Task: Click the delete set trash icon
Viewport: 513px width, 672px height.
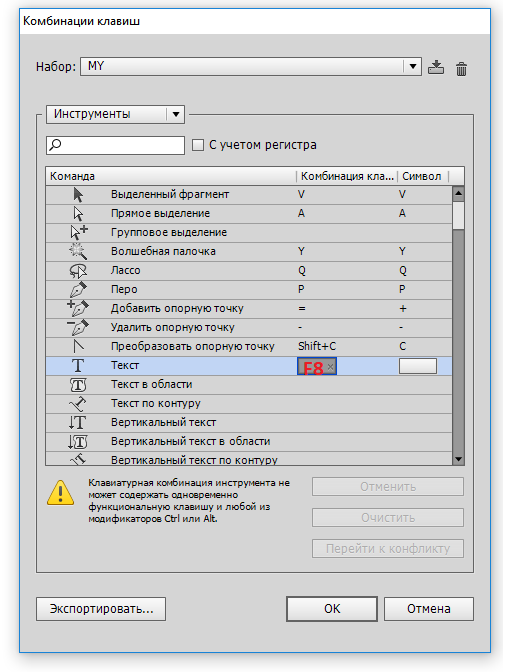Action: click(x=461, y=69)
